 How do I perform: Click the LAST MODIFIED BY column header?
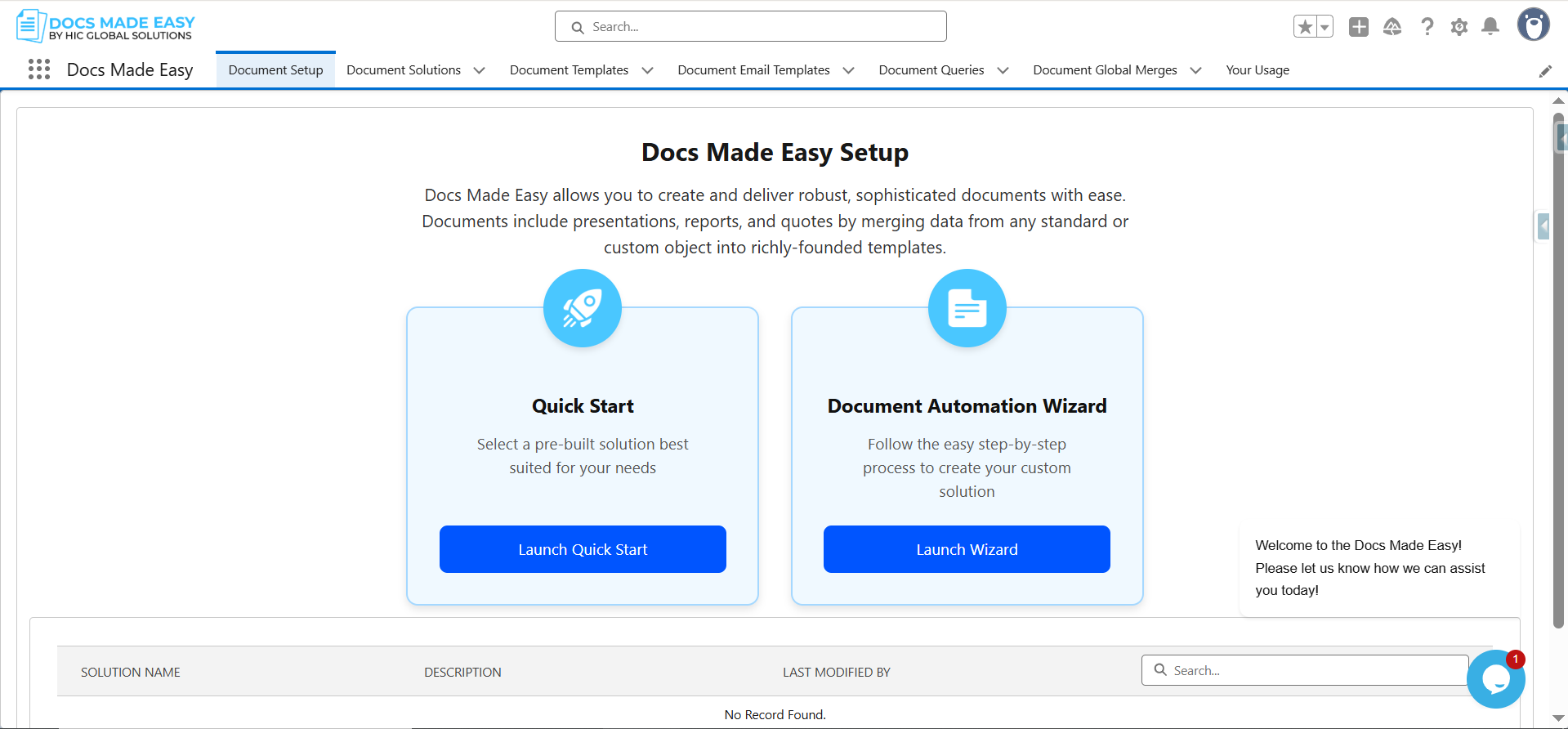pyautogui.click(x=837, y=672)
